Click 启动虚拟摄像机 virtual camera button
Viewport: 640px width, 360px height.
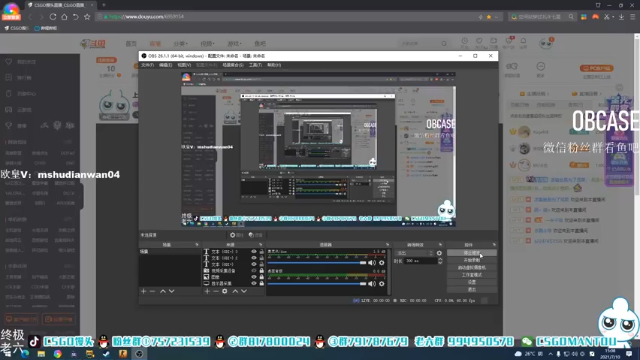point(472,268)
